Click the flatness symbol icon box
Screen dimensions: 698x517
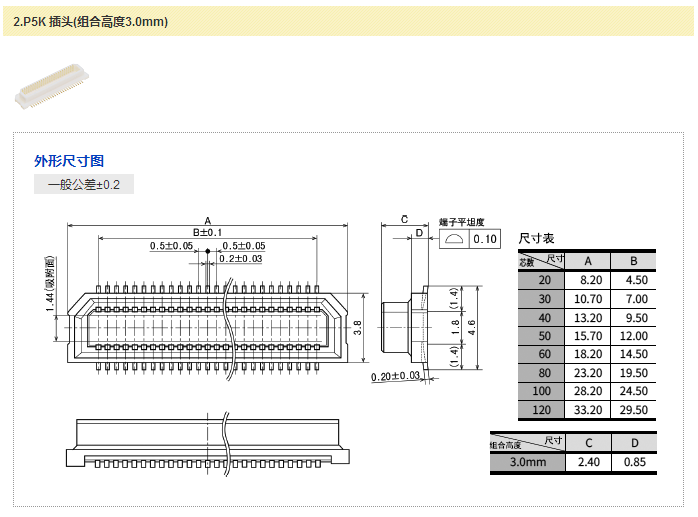454,239
